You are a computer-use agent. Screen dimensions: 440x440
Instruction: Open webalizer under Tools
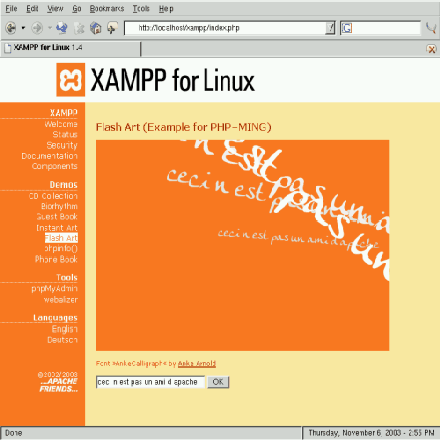click(x=61, y=300)
